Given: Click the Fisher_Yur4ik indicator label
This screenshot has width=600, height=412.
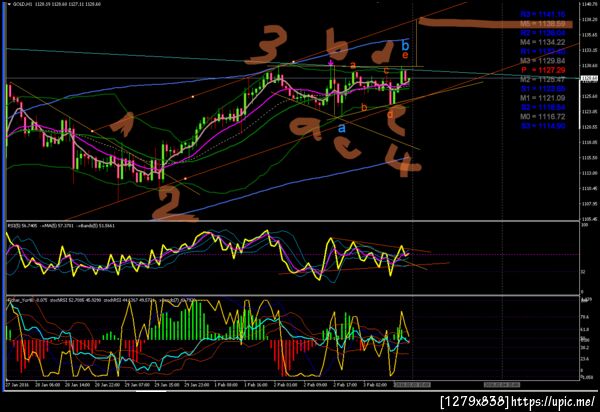Looking at the screenshot, I should coord(22,301).
